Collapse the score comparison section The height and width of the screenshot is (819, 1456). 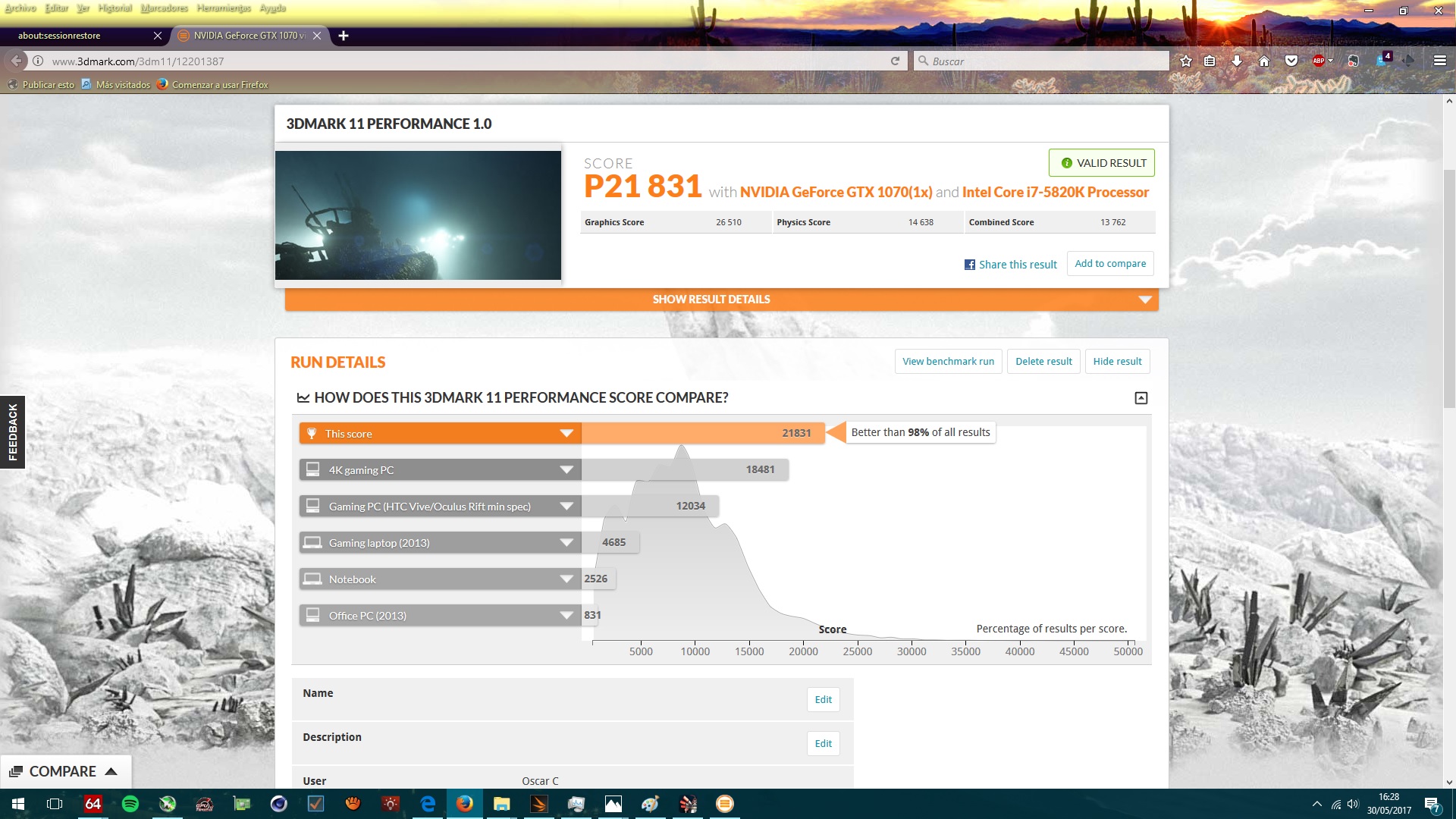pyautogui.click(x=1141, y=398)
